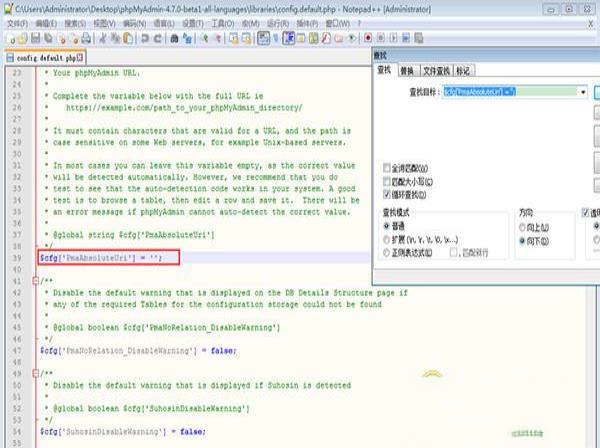Collapse the comment block at line 41
Viewport: 600px width, 448px height.
36,281
